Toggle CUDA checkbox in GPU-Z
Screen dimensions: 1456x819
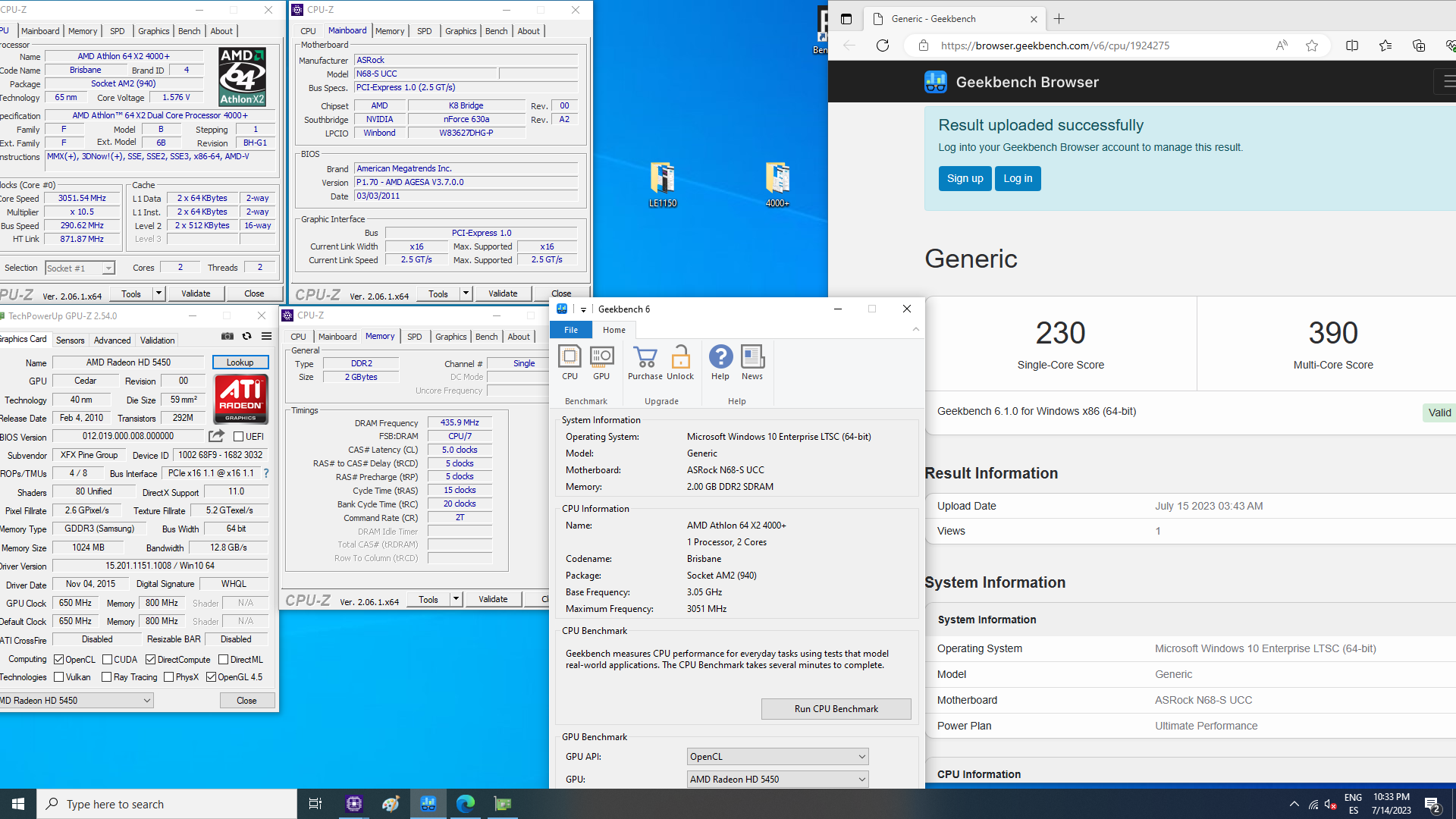[107, 660]
